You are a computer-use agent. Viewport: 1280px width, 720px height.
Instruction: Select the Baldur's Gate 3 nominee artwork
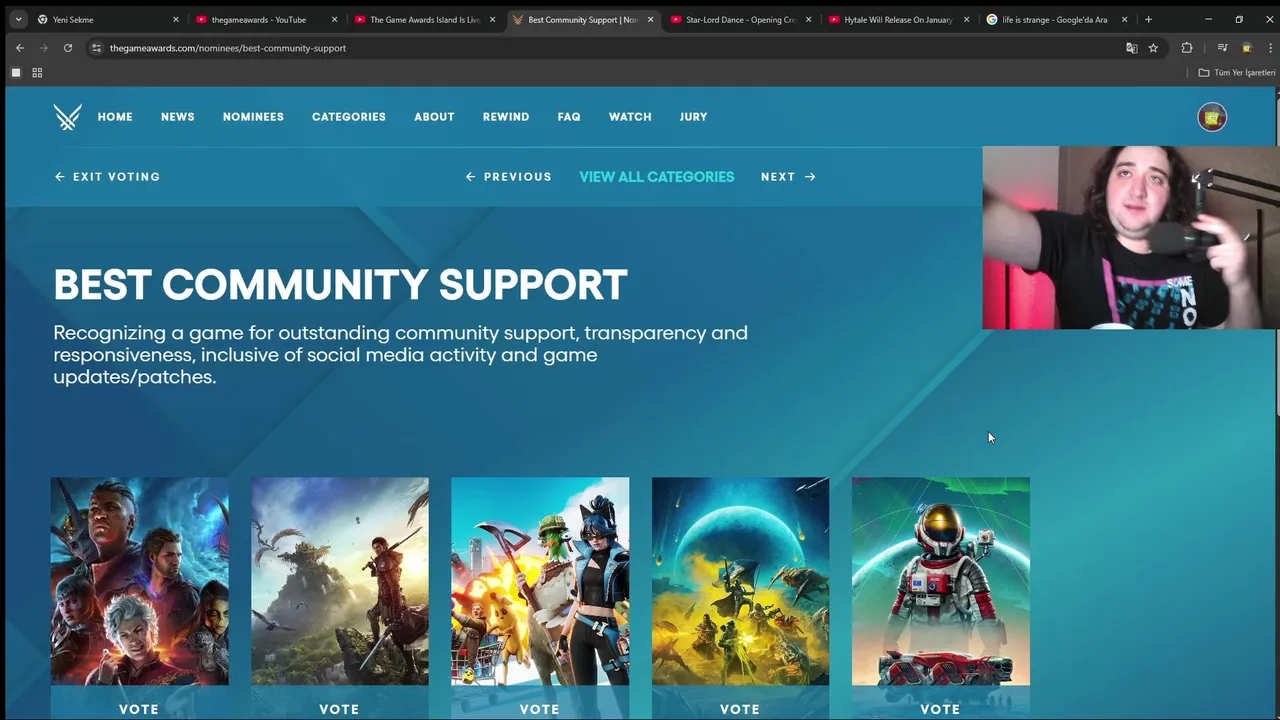coord(139,581)
